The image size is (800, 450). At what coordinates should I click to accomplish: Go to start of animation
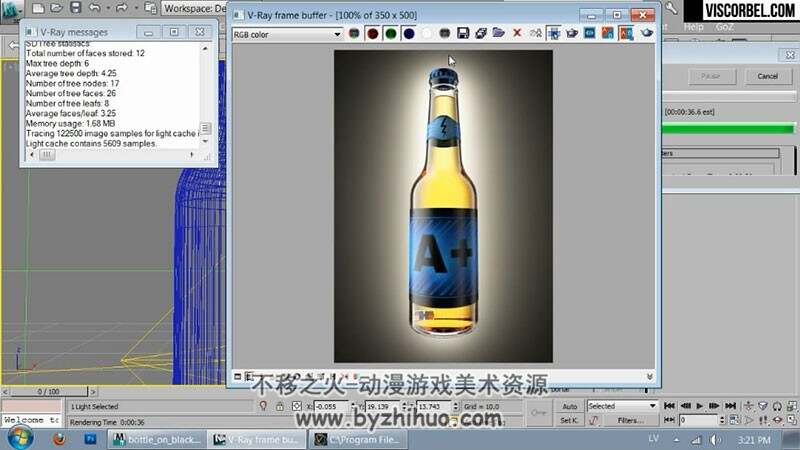[x=669, y=406]
